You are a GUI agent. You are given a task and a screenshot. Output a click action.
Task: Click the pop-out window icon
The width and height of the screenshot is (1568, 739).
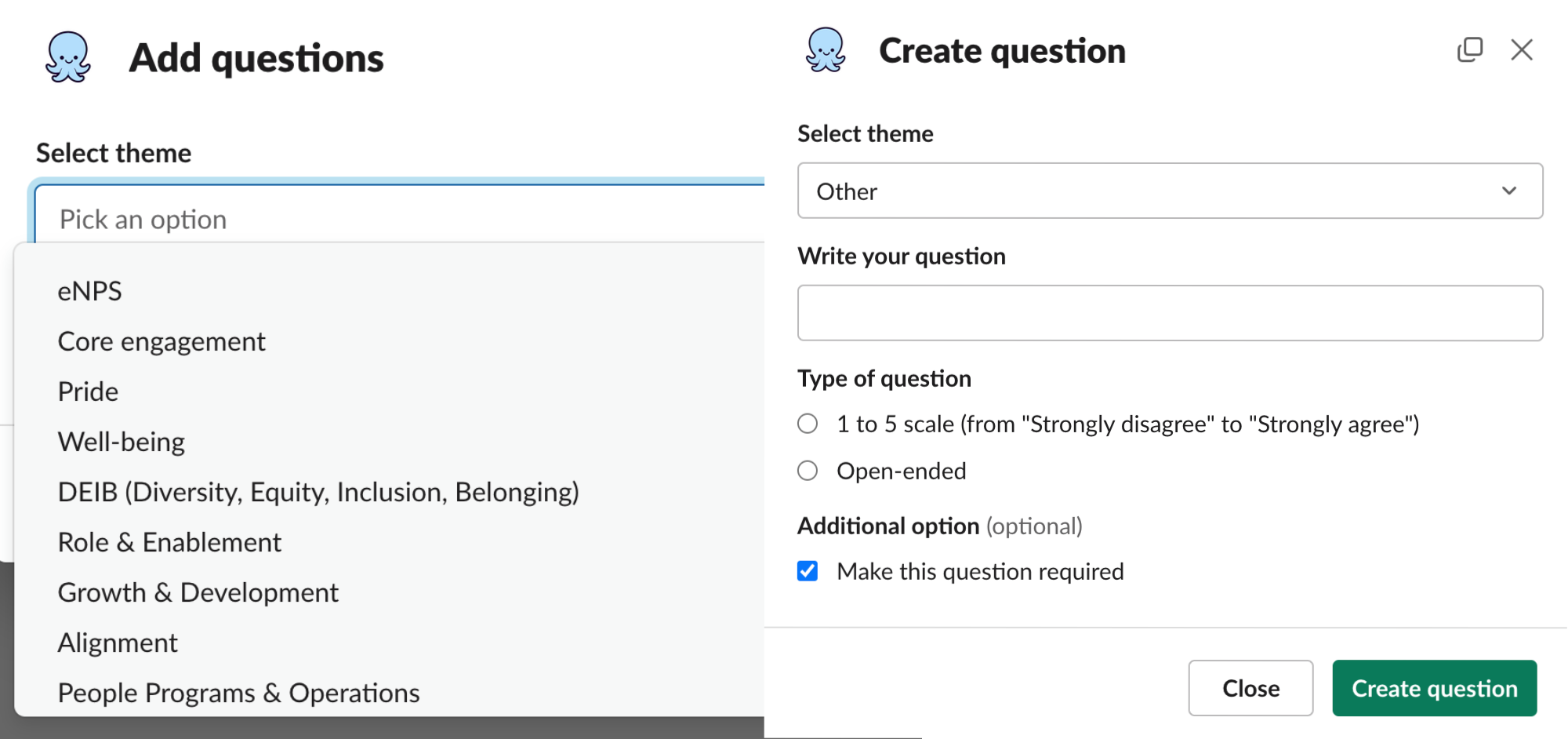click(x=1470, y=50)
